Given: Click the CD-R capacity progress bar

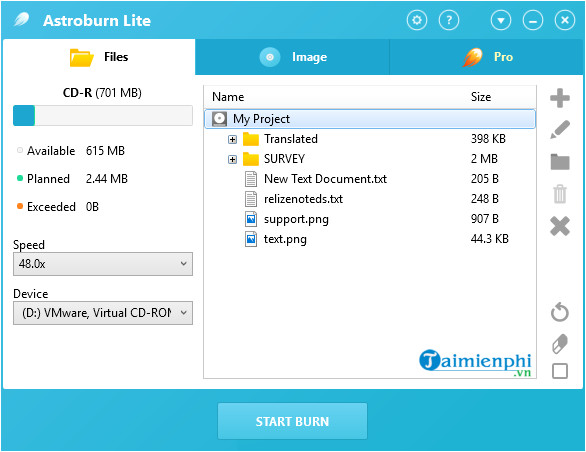Looking at the screenshot, I should [103, 116].
